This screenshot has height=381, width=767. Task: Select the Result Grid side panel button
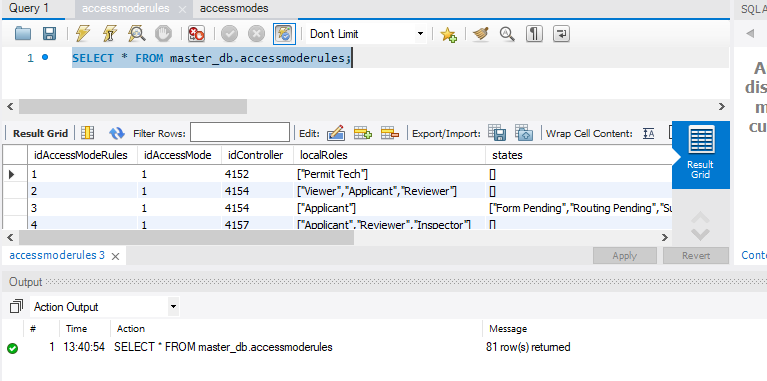[x=700, y=155]
